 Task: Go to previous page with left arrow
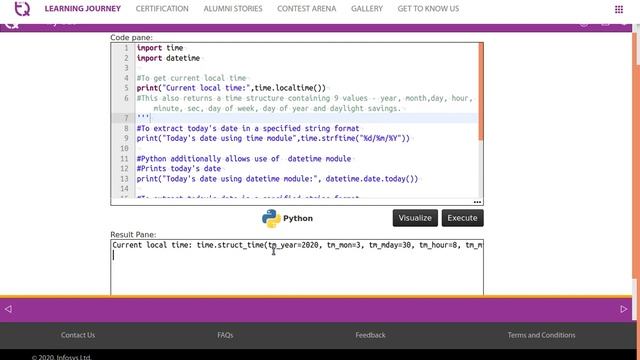click(x=8, y=309)
